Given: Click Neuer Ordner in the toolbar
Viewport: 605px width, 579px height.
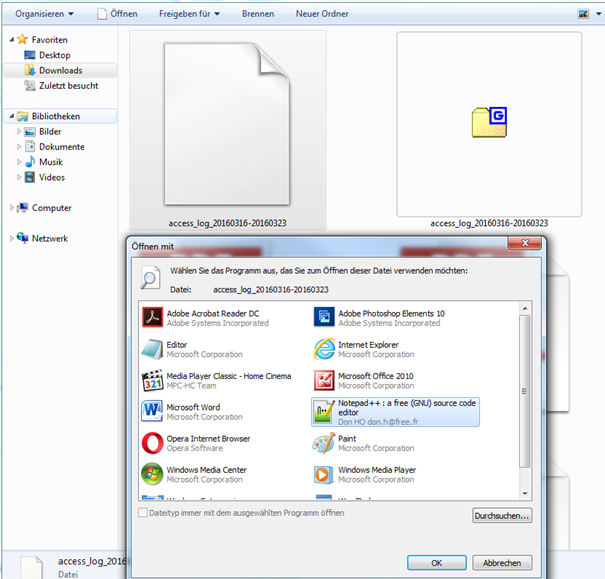Looking at the screenshot, I should point(322,14).
